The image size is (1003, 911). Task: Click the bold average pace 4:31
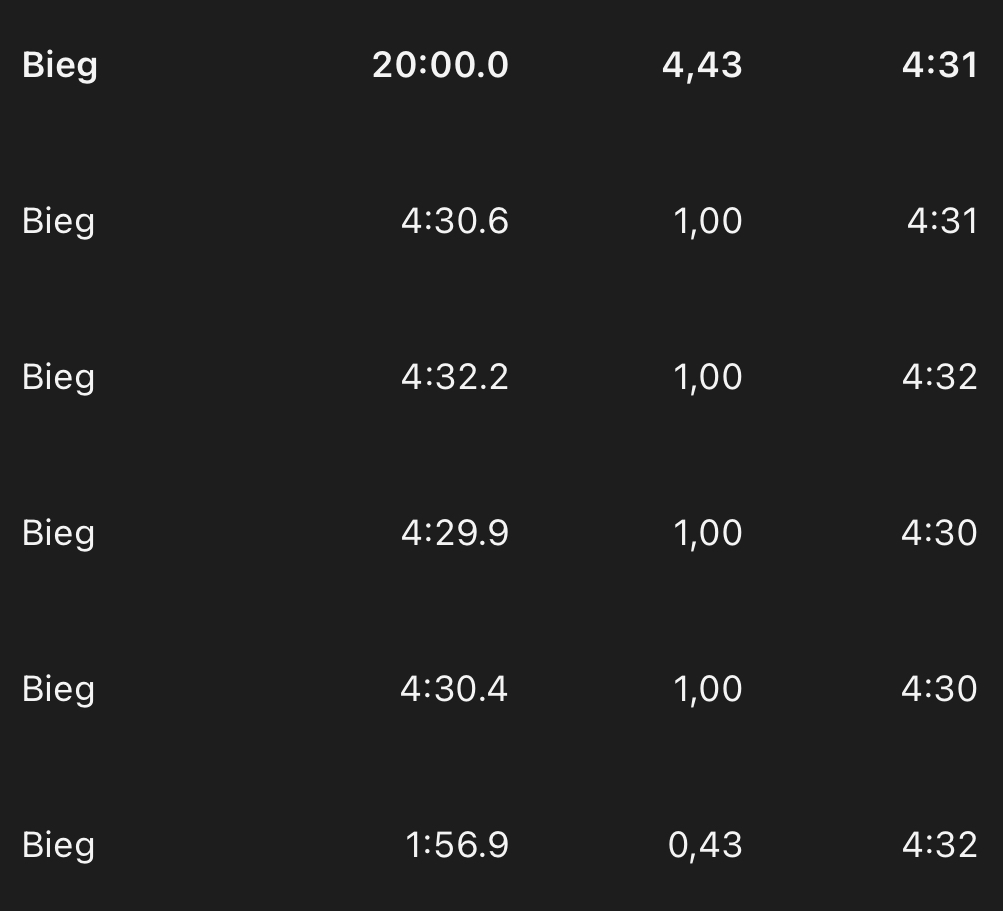[939, 65]
